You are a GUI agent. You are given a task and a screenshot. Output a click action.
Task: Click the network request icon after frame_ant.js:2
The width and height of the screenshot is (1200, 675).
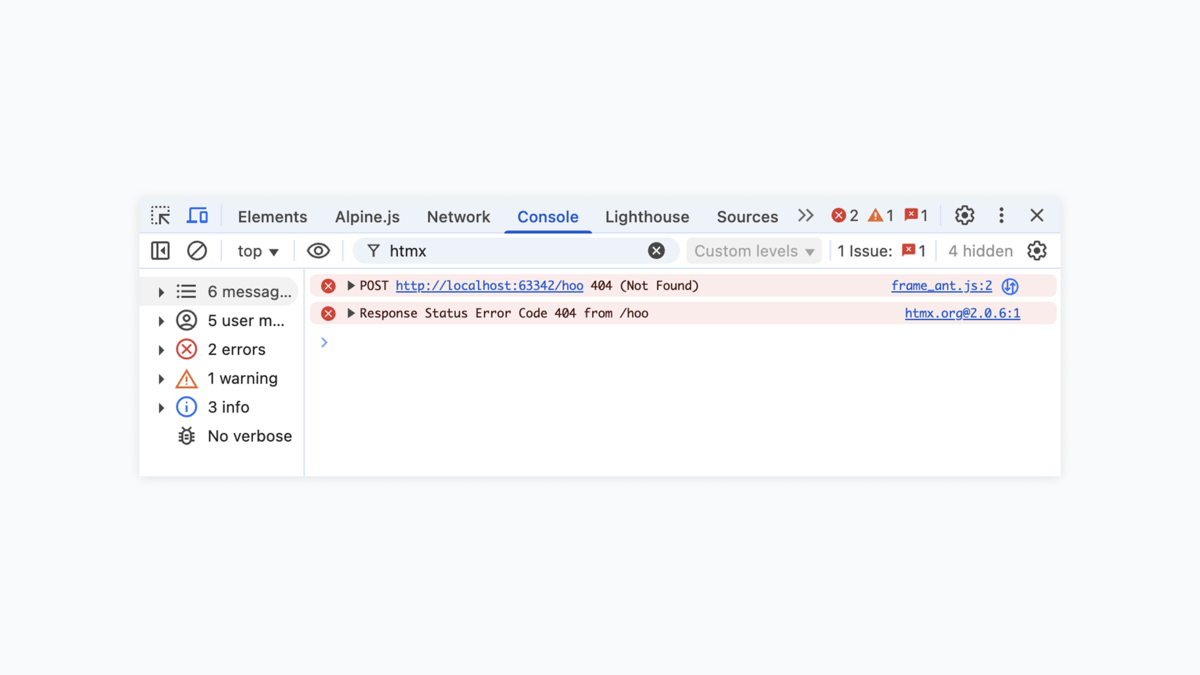coord(1010,287)
